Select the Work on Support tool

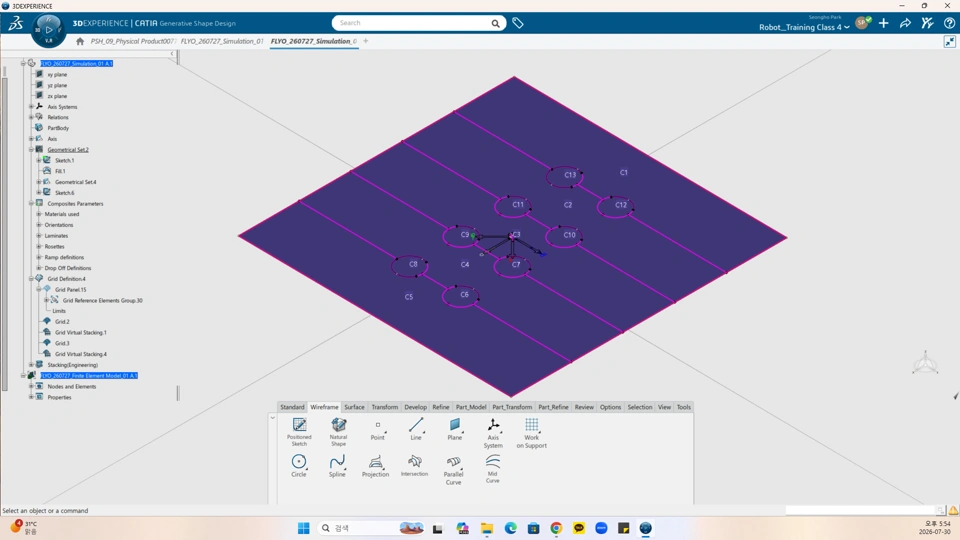click(531, 432)
